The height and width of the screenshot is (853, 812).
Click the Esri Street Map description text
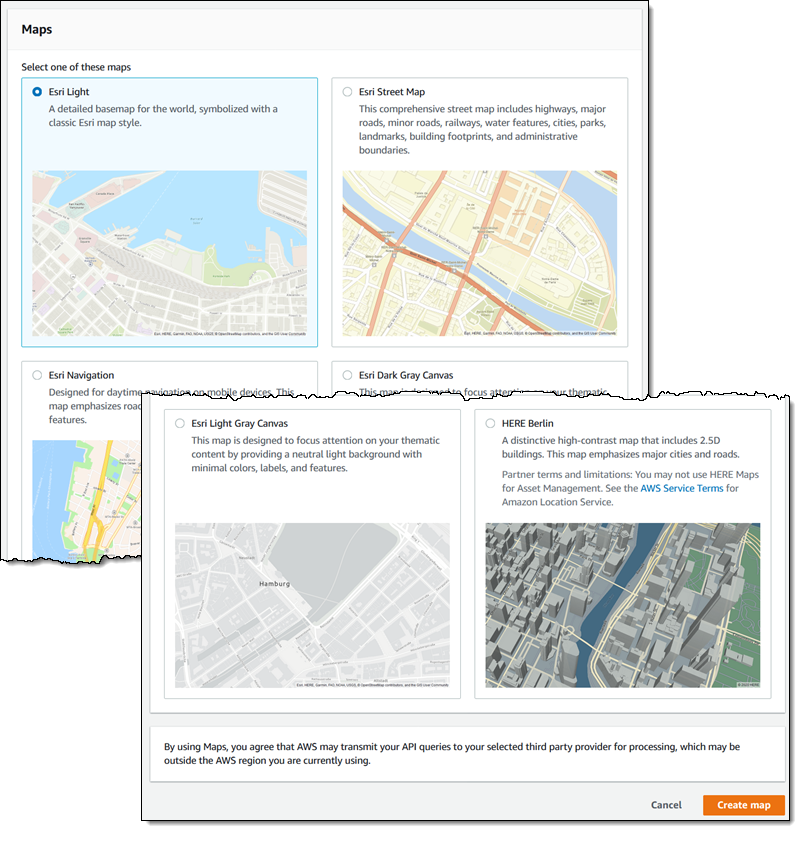tap(480, 129)
